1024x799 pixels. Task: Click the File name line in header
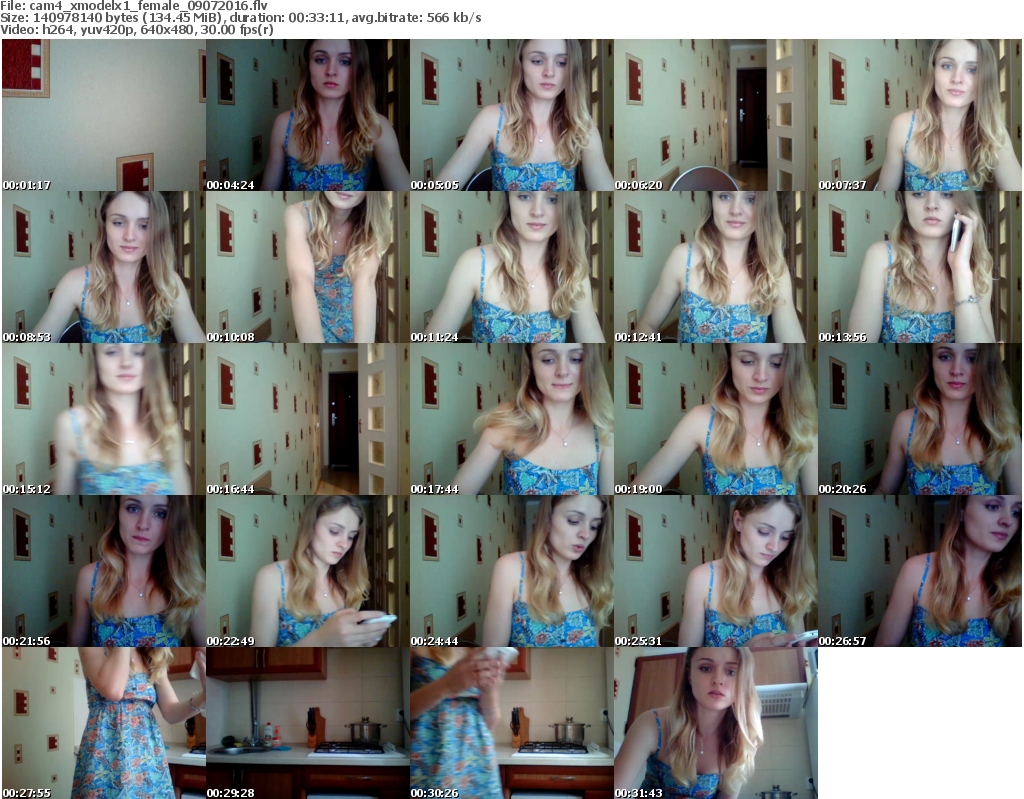click(134, 6)
